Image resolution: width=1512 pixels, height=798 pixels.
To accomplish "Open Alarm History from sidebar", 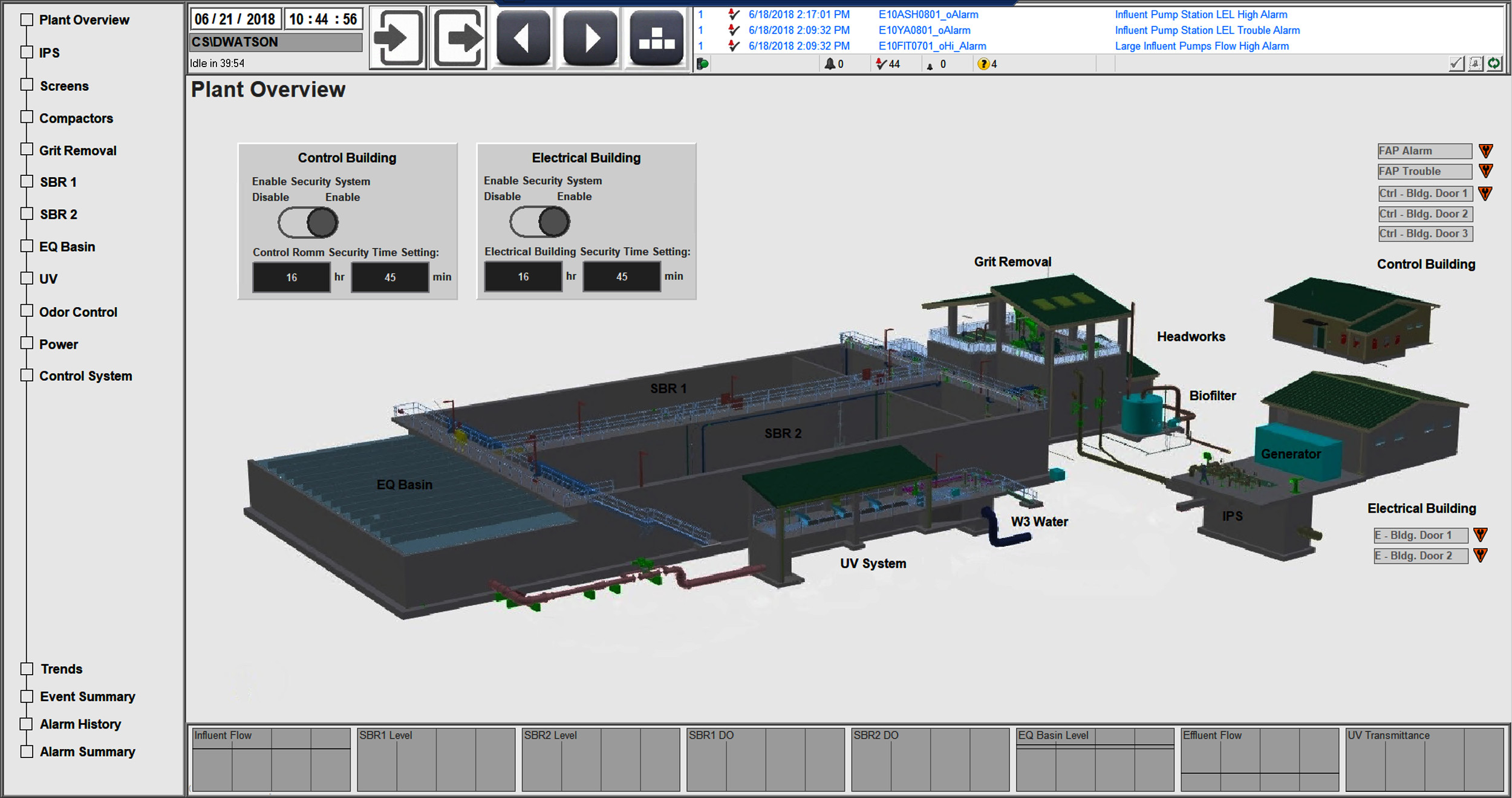I will coord(80,724).
